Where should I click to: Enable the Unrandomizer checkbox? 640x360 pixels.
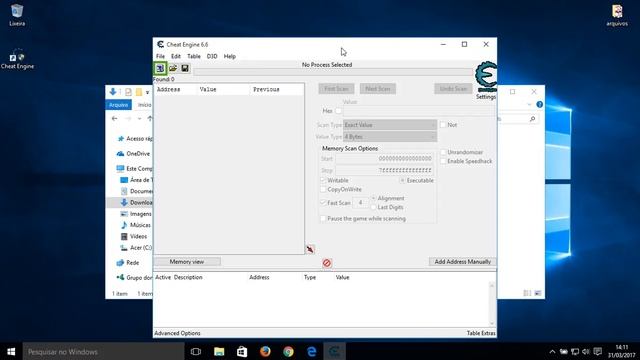(443, 152)
